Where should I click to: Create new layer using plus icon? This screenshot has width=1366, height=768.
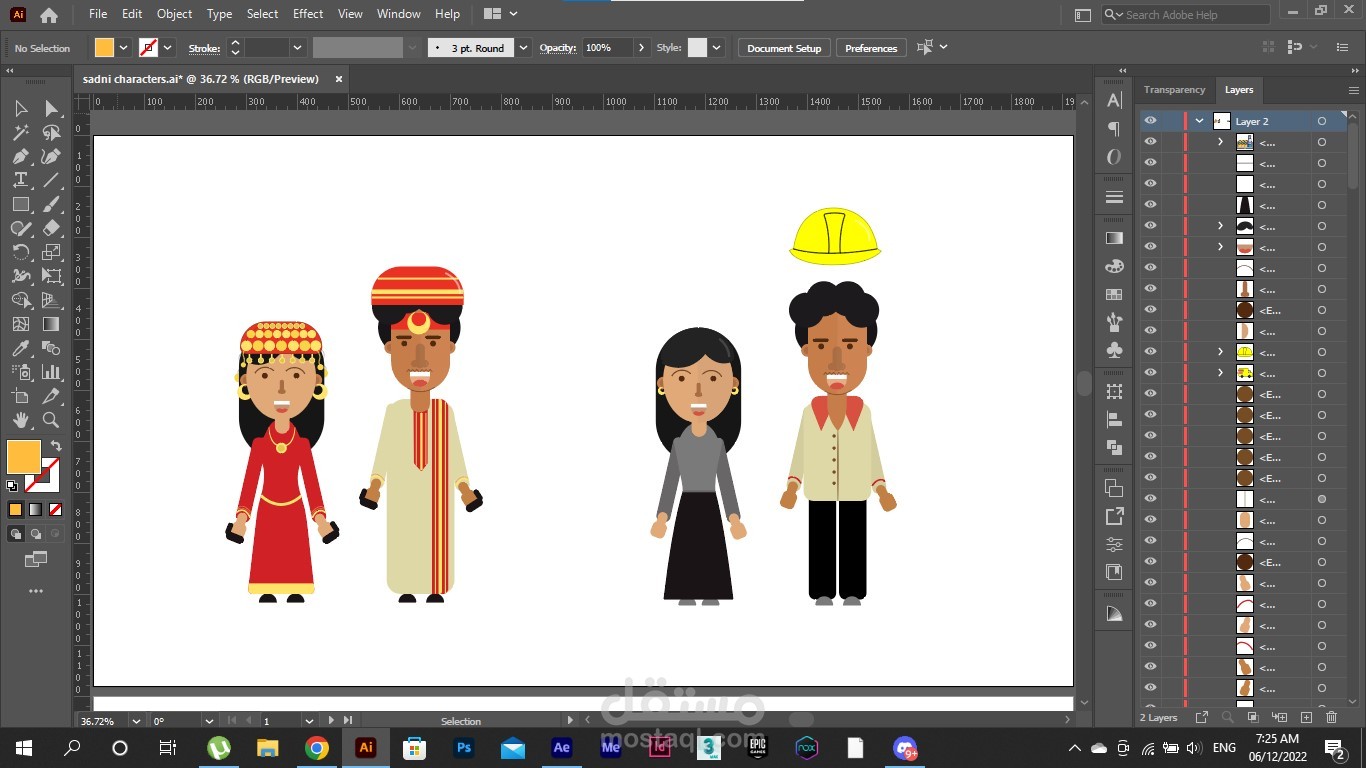coord(1306,717)
